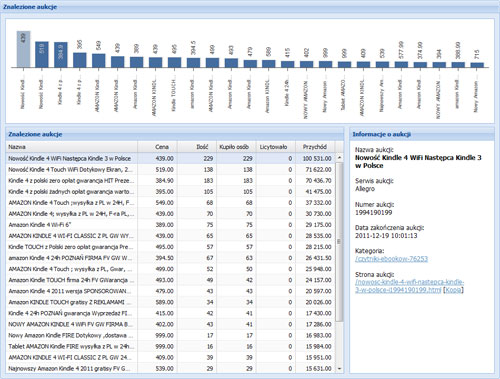Select the chart bar labeled 715

(x=477, y=65)
